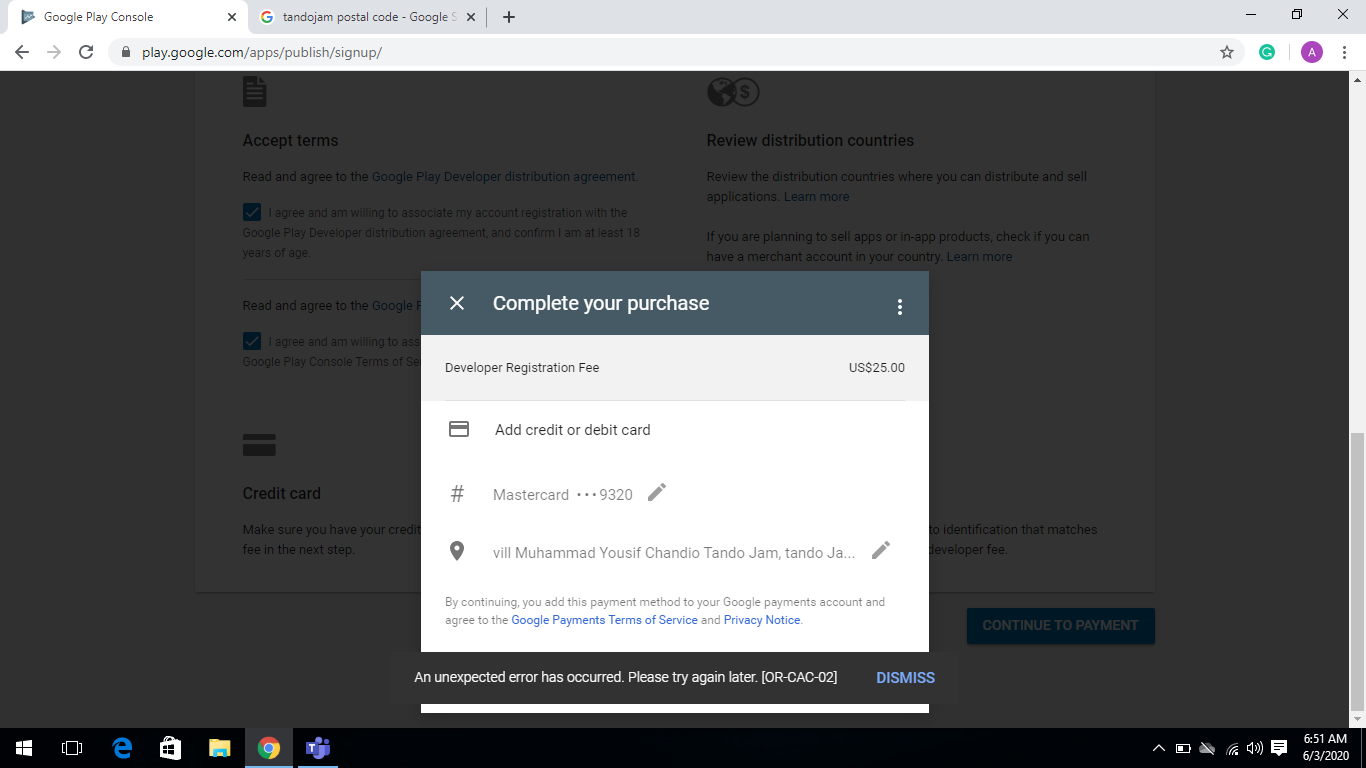Open Microsoft Teams from the taskbar

tap(318, 748)
